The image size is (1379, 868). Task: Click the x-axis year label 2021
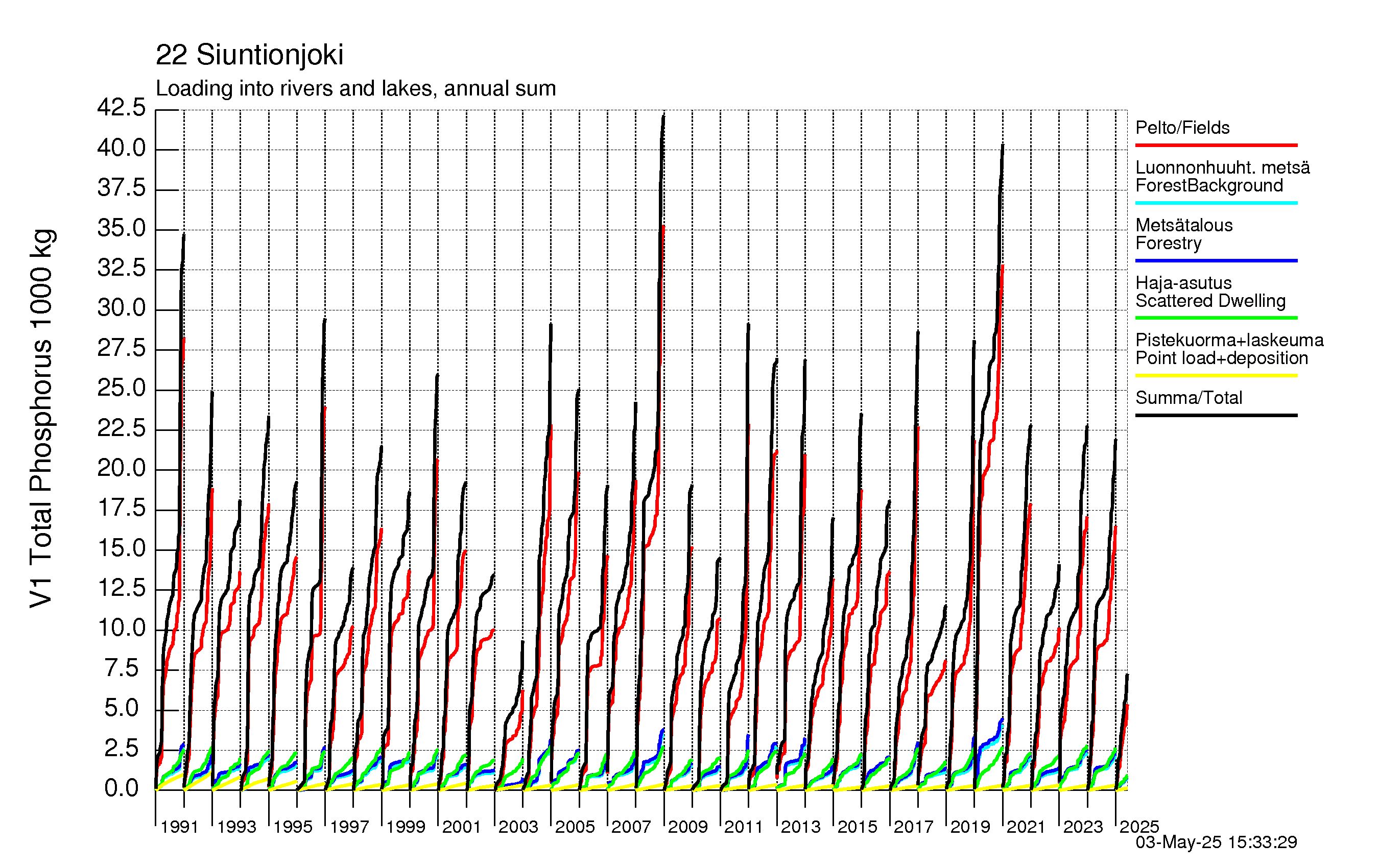pyautogui.click(x=1026, y=827)
